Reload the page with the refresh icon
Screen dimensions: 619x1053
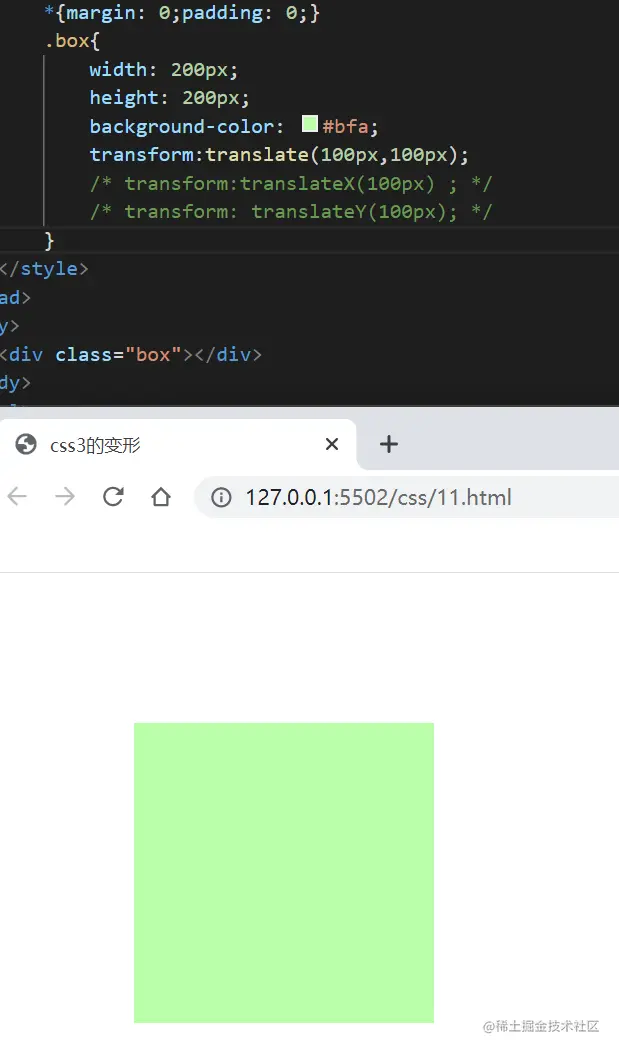point(113,497)
